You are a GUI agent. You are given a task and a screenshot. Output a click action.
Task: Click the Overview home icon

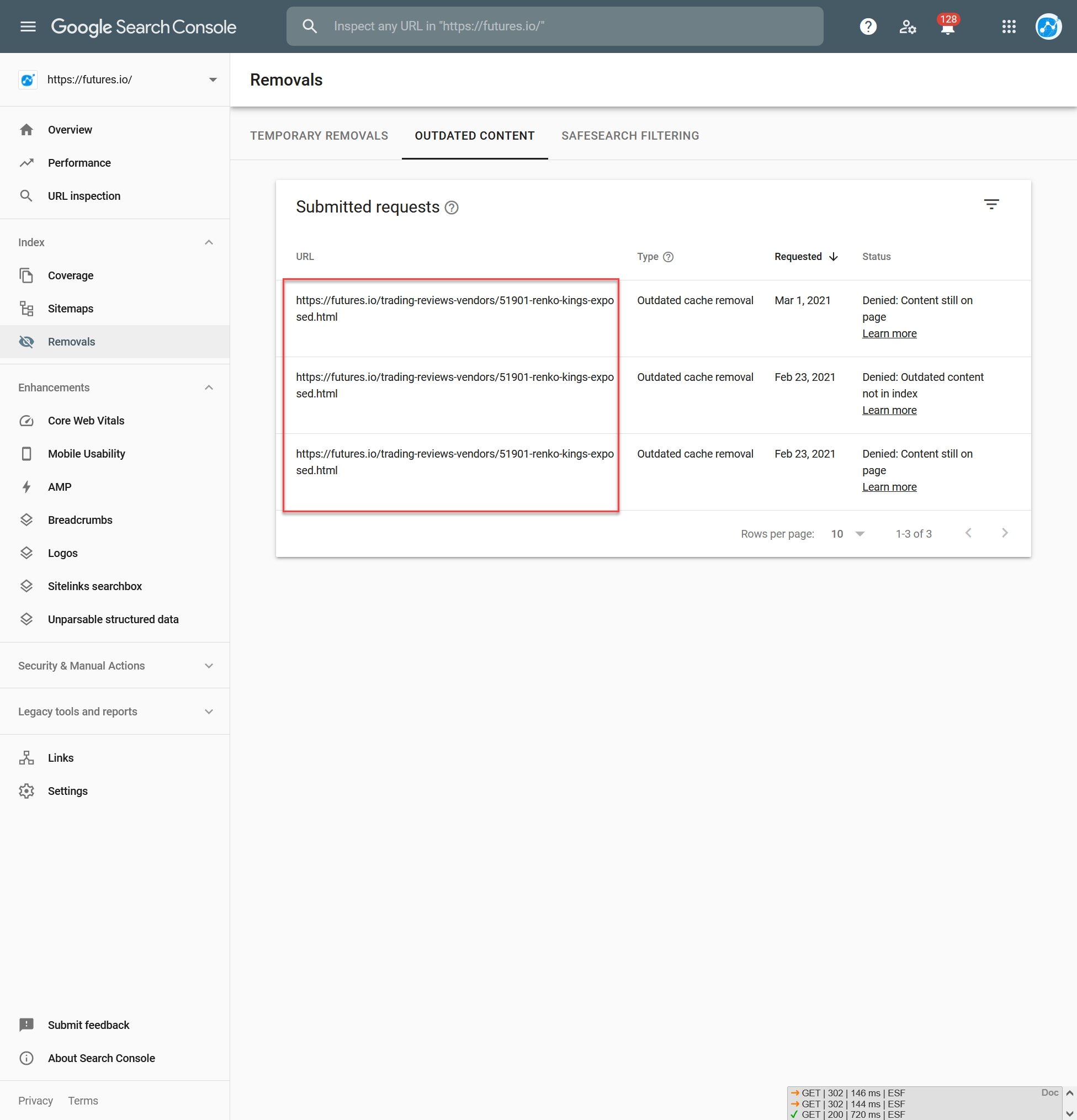[26, 130]
